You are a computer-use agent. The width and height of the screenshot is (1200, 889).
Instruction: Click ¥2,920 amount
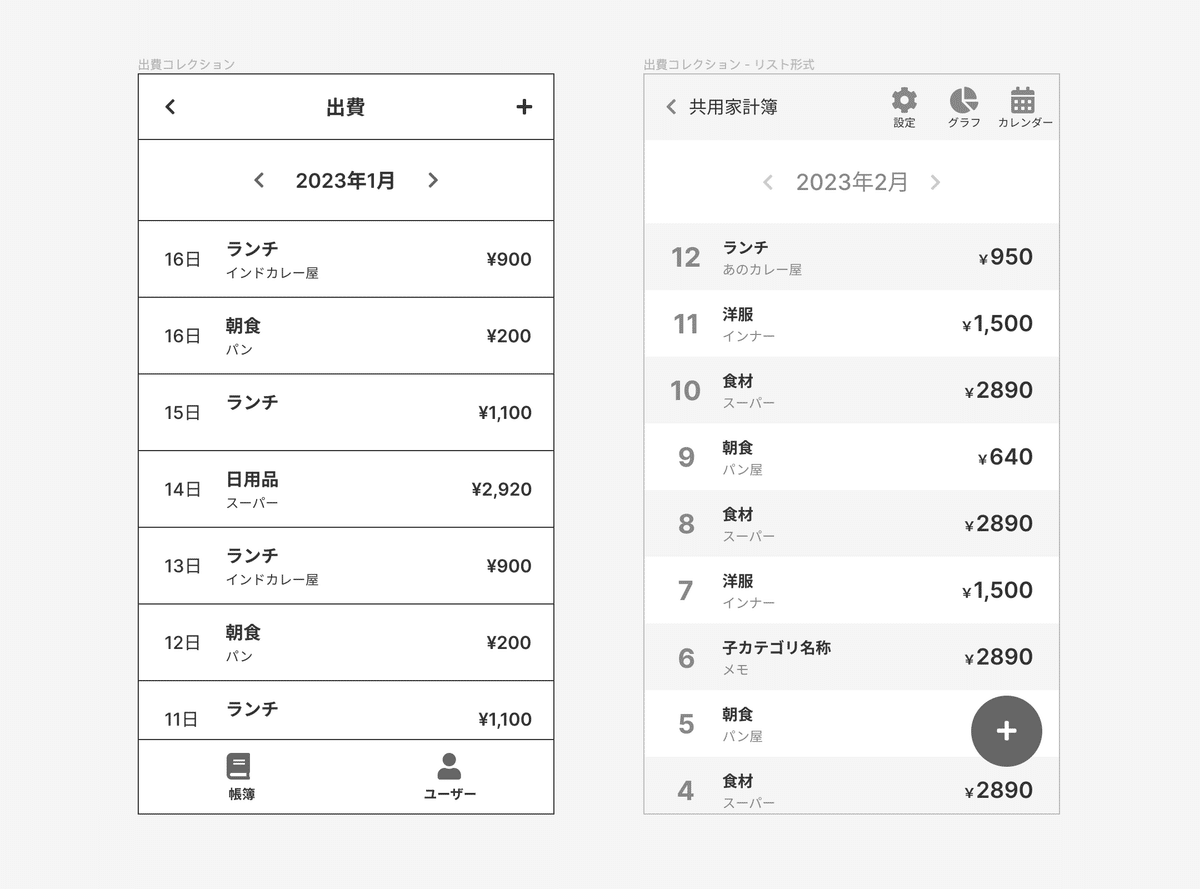[x=501, y=489]
